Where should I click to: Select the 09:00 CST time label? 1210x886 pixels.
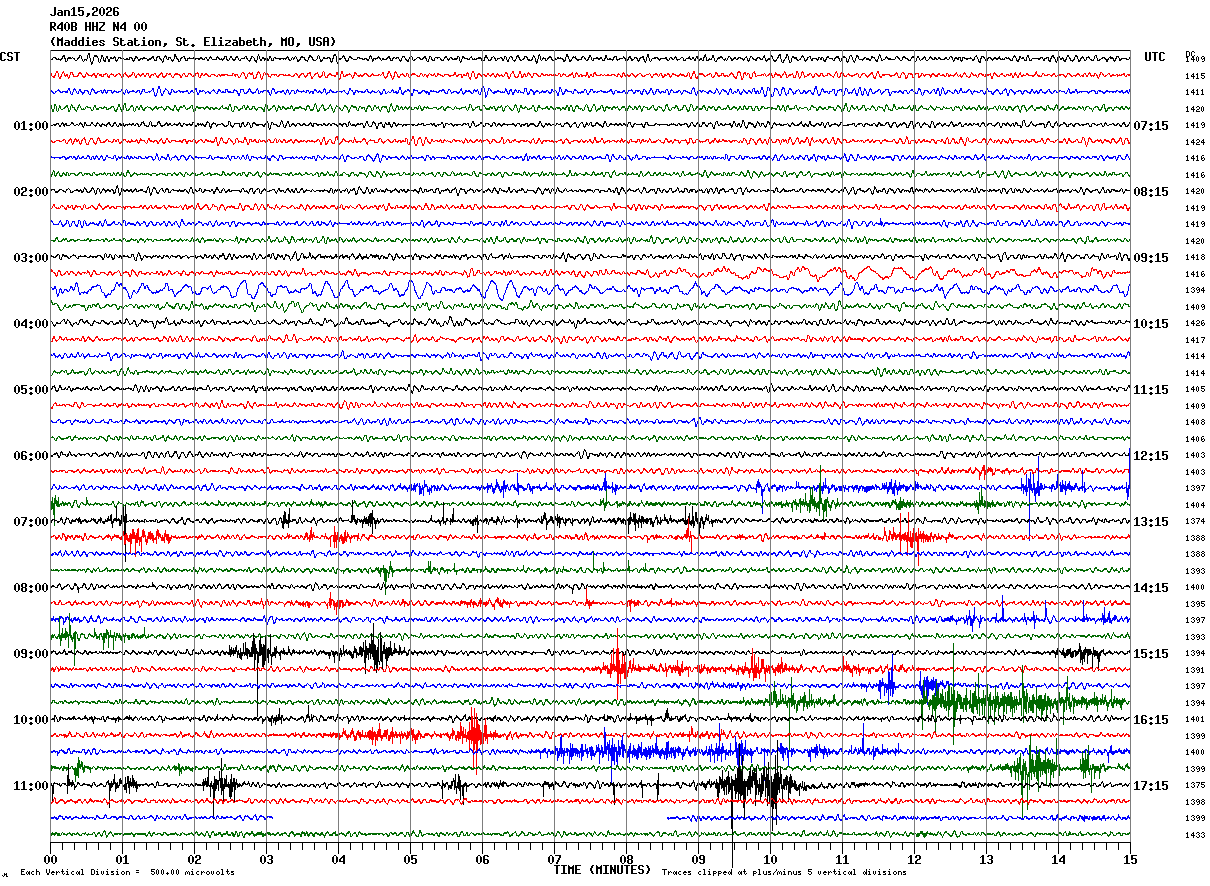[x=30, y=654]
